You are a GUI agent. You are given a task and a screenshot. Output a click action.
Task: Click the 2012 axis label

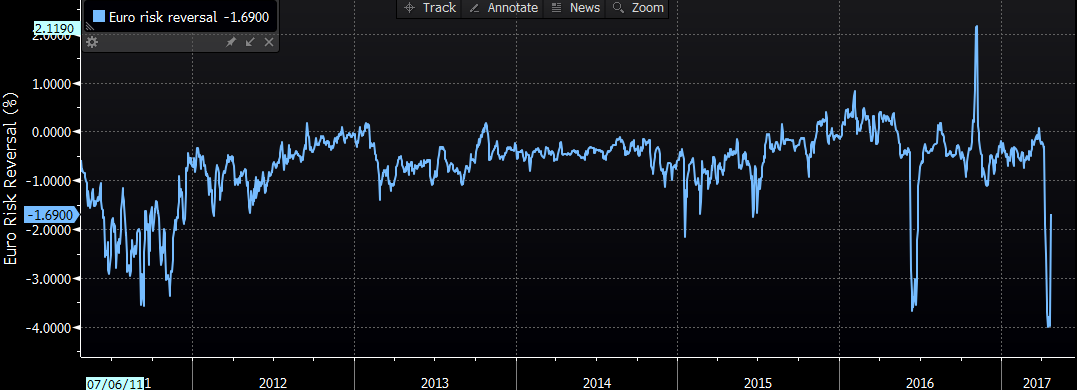tap(273, 383)
